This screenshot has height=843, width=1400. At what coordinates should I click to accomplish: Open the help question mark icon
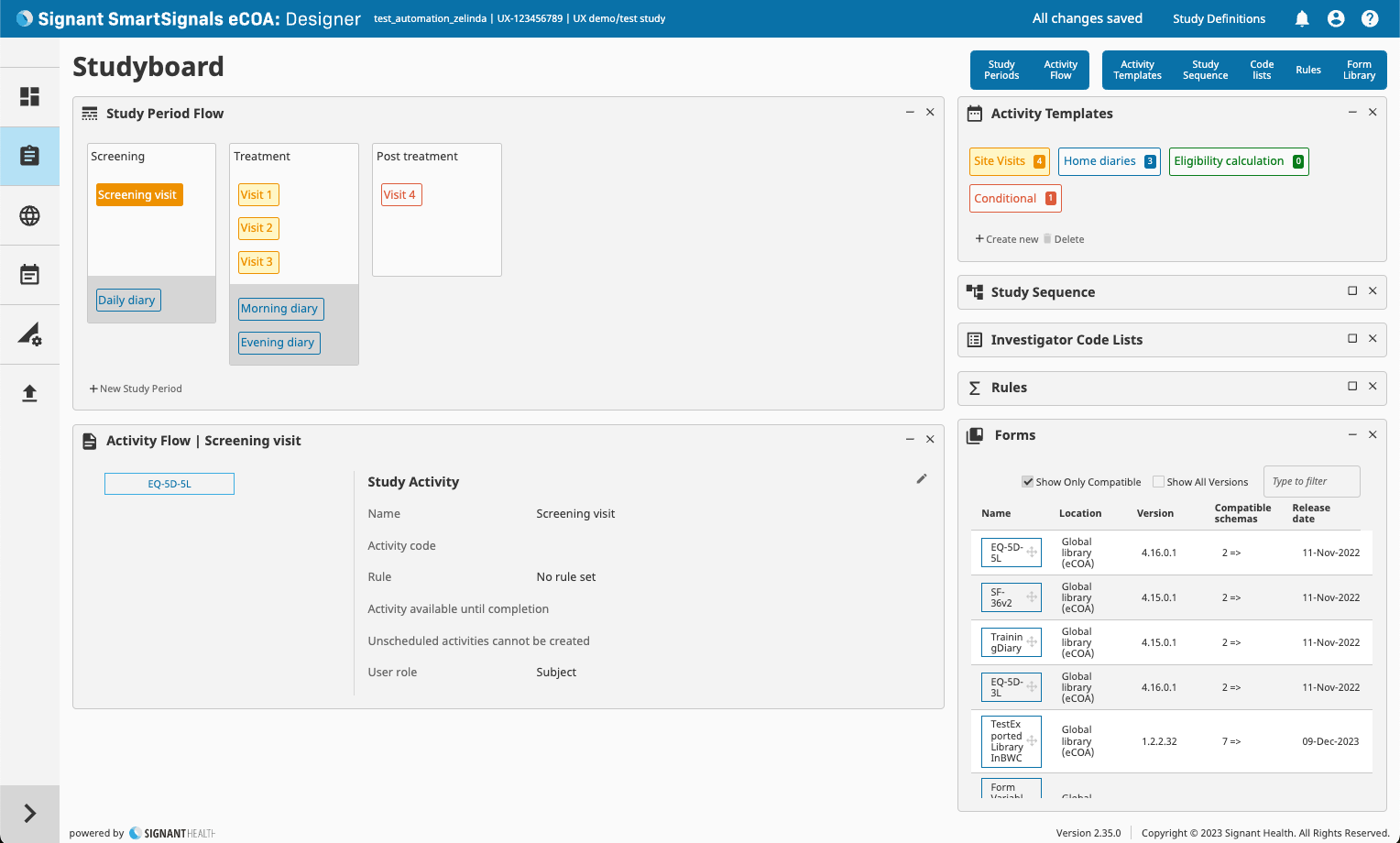[x=1370, y=18]
